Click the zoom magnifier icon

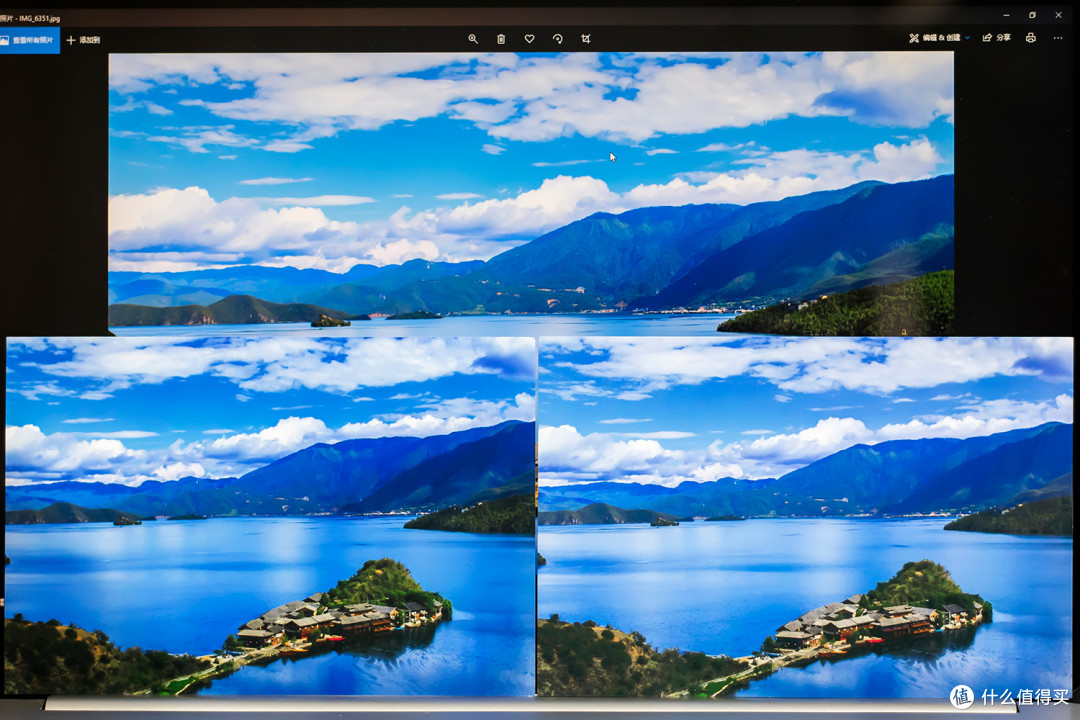click(473, 39)
